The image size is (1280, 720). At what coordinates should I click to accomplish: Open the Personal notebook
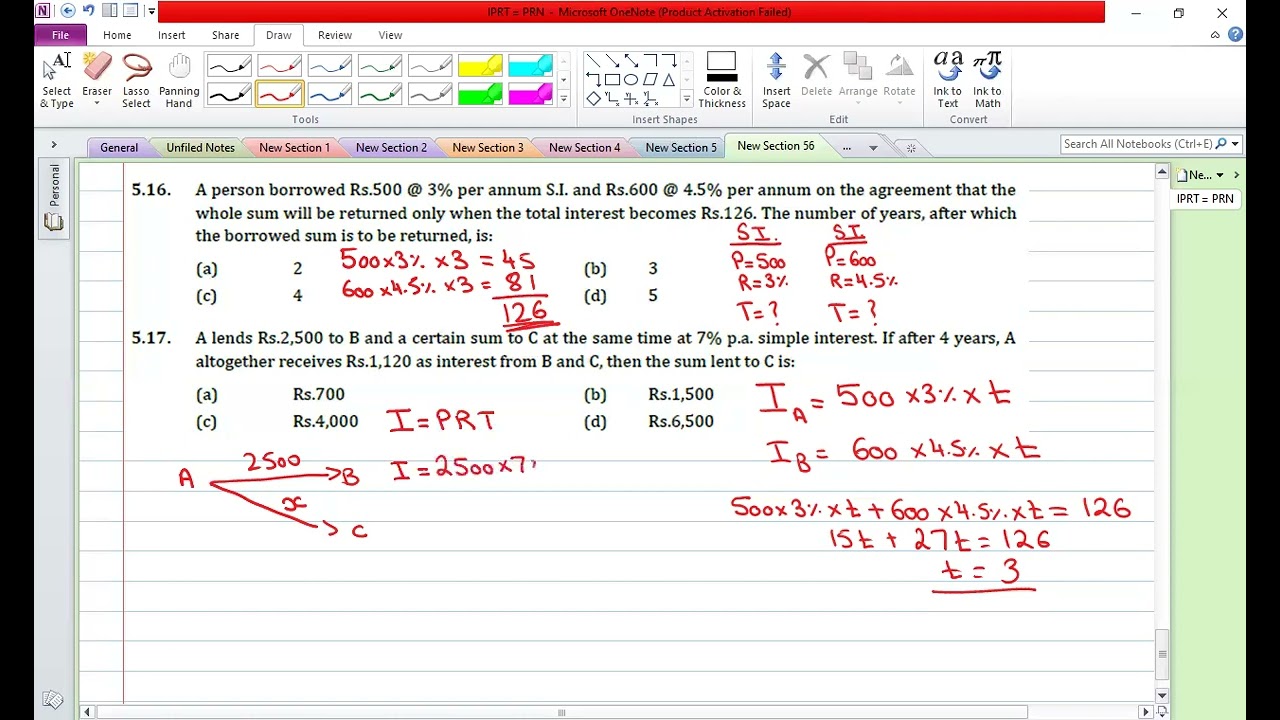tap(54, 198)
